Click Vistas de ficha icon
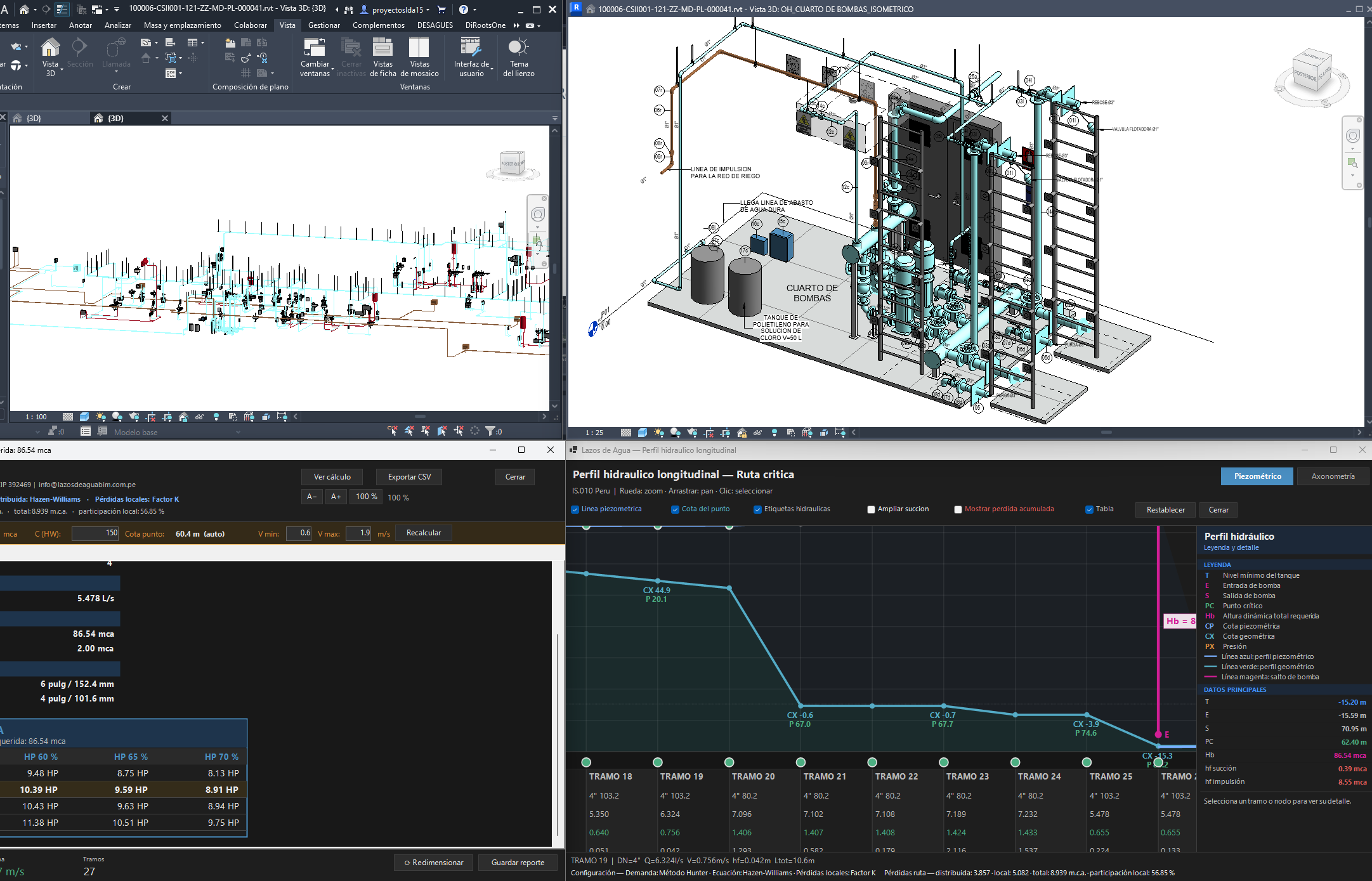 382,48
